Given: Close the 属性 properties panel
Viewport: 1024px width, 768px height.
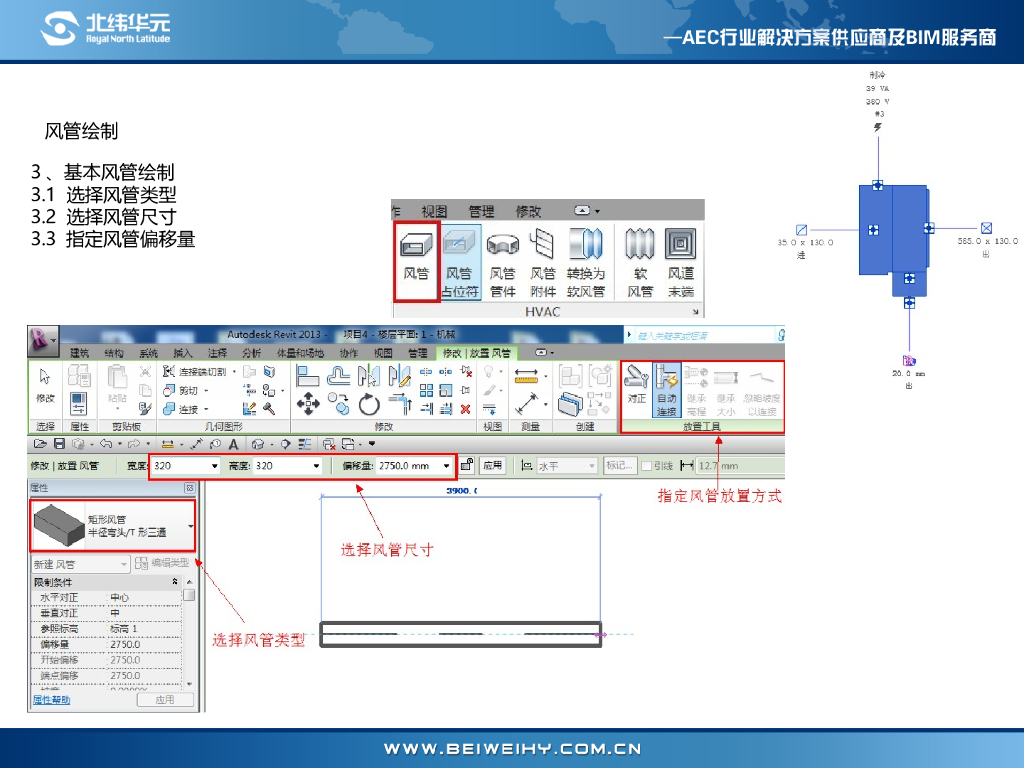Looking at the screenshot, I should (189, 488).
